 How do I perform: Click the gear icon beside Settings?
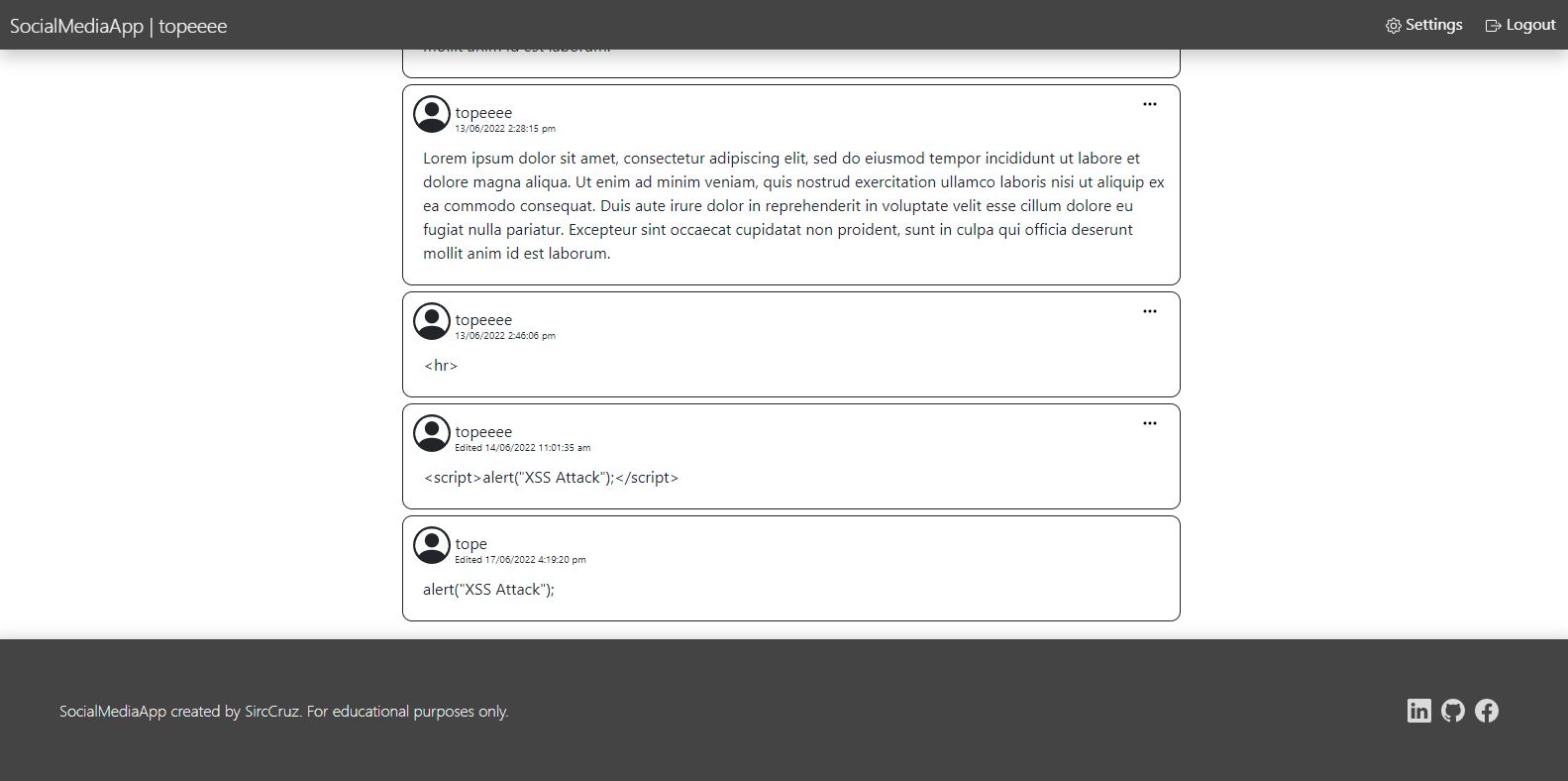click(x=1394, y=26)
